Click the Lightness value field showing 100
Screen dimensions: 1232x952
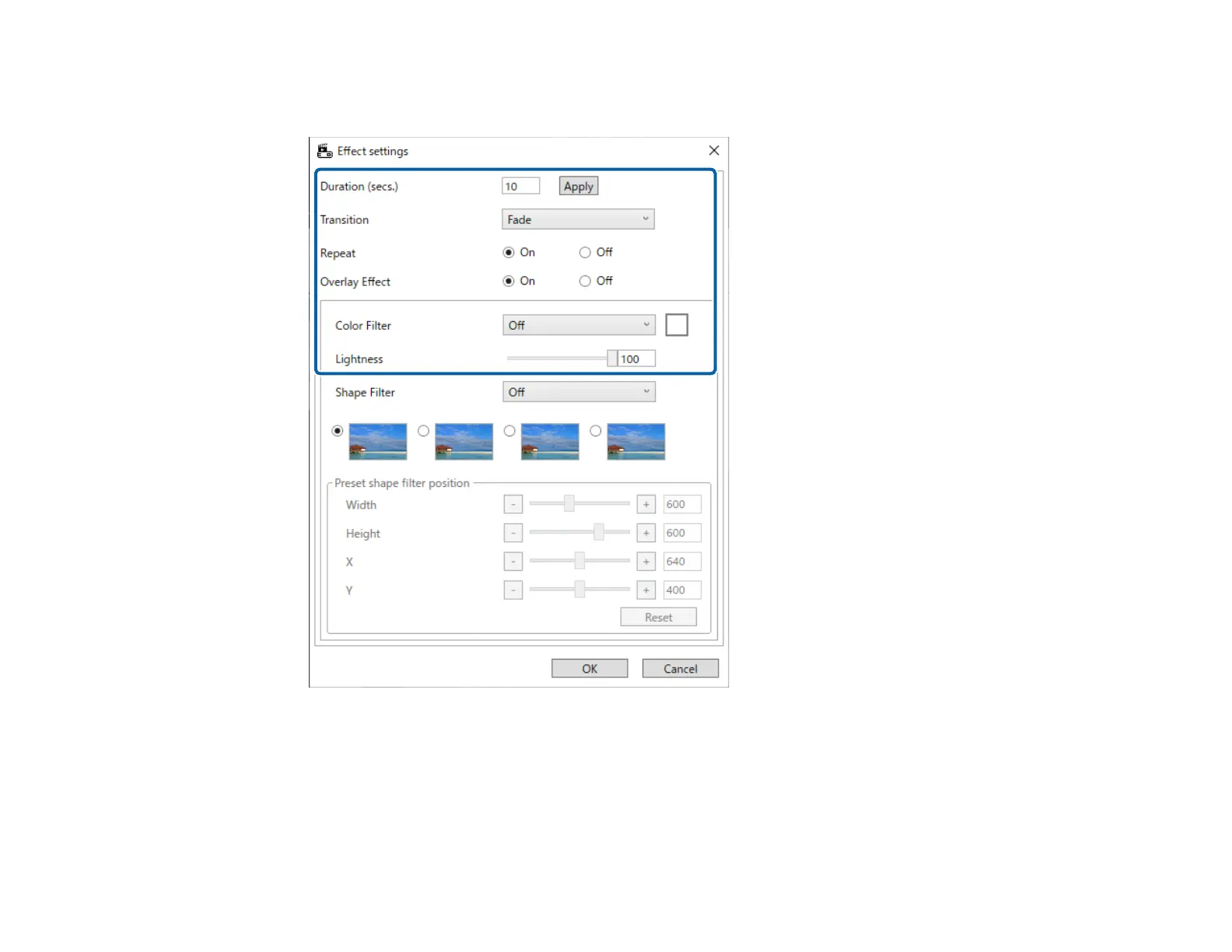(636, 359)
